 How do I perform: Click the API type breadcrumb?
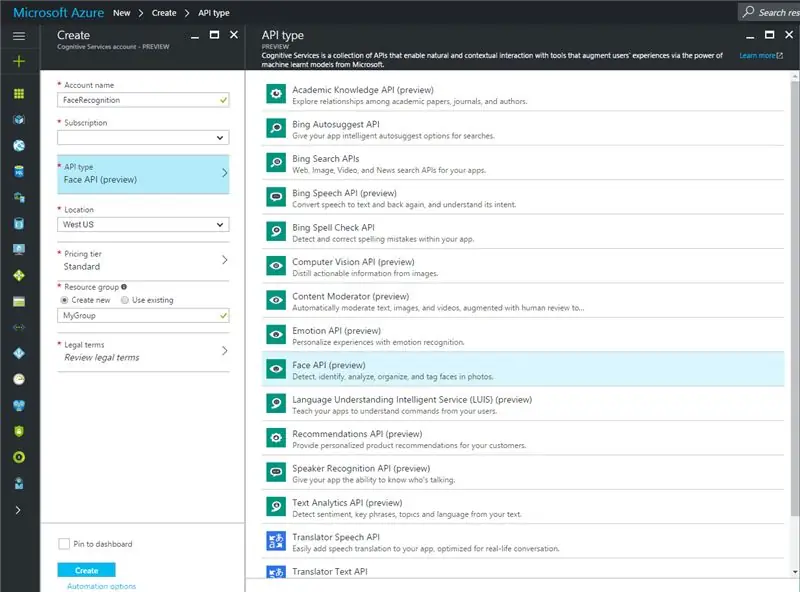click(x=214, y=13)
